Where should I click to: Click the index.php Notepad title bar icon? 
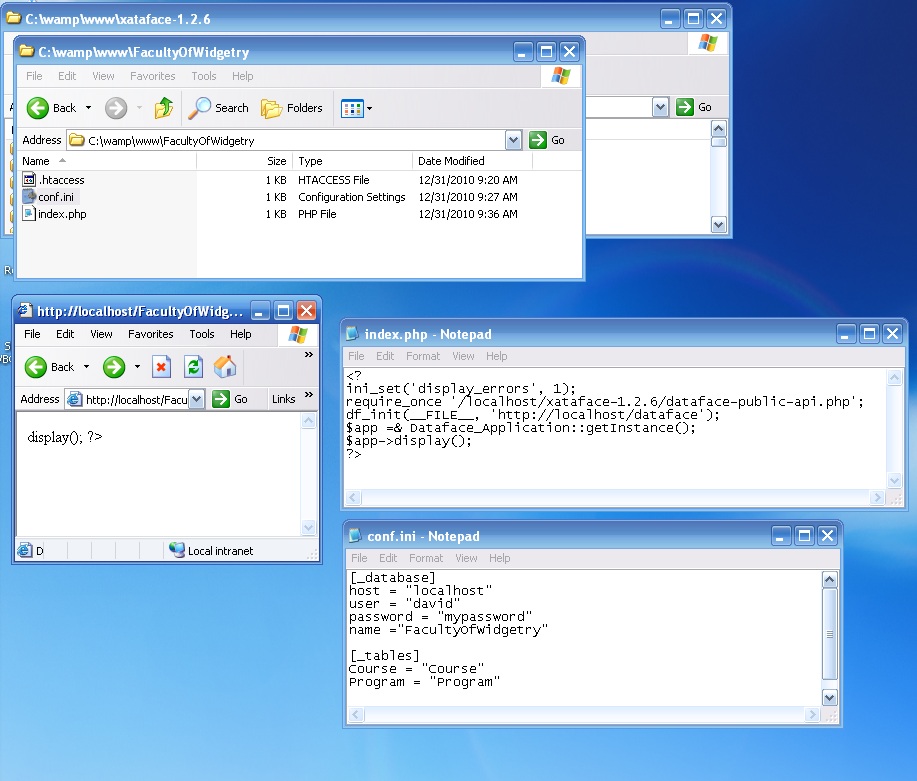(352, 333)
